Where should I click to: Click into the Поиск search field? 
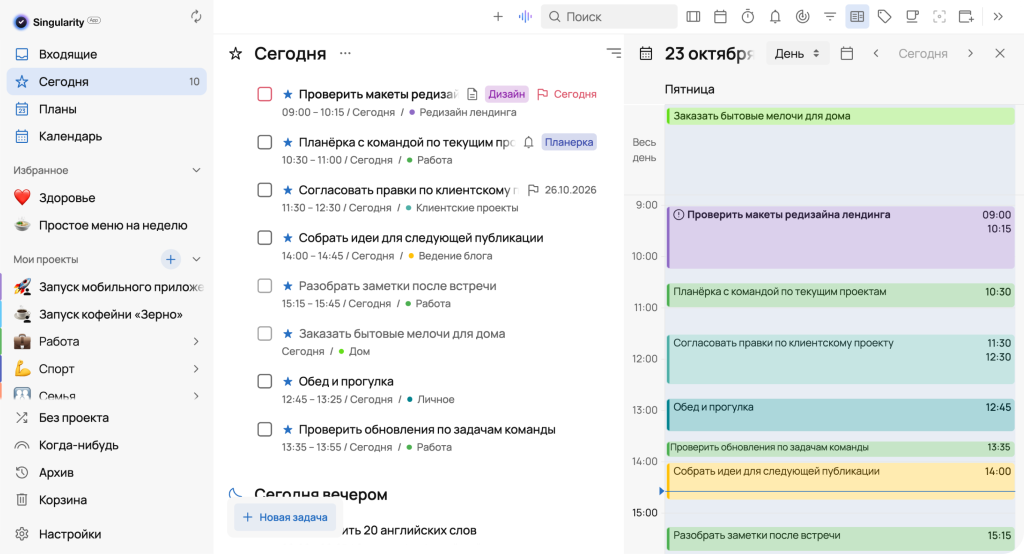click(x=609, y=16)
